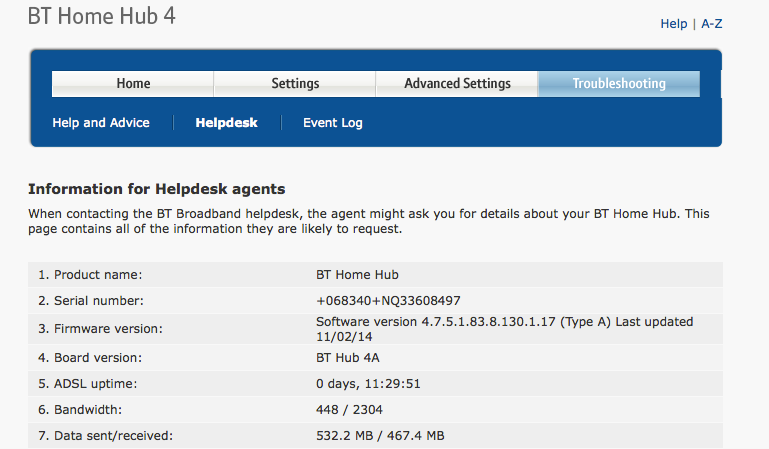769x449 pixels.
Task: Open the Advanced Settings tab
Action: point(457,84)
